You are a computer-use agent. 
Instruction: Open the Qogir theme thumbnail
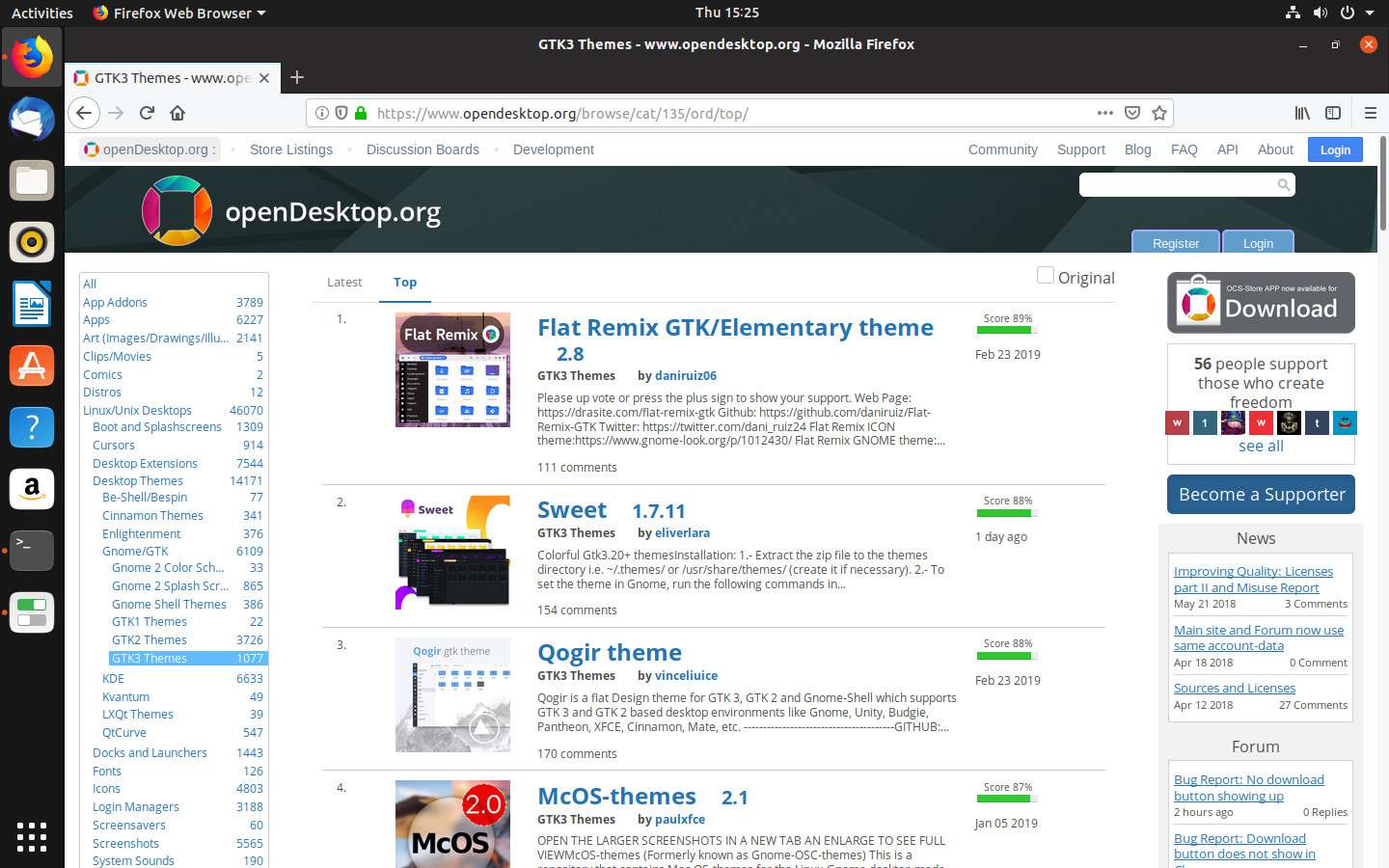[x=452, y=694]
